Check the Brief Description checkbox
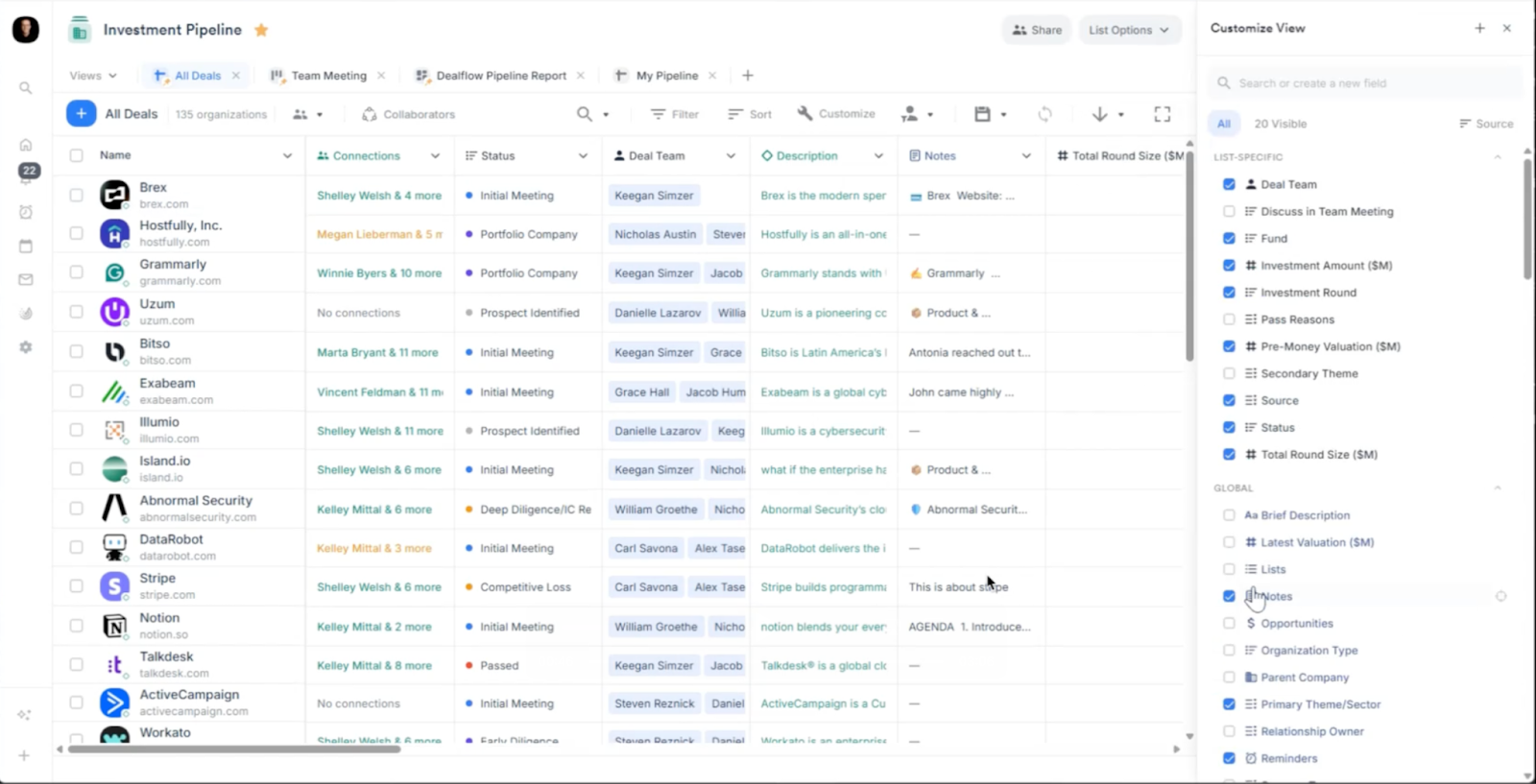 (1229, 515)
